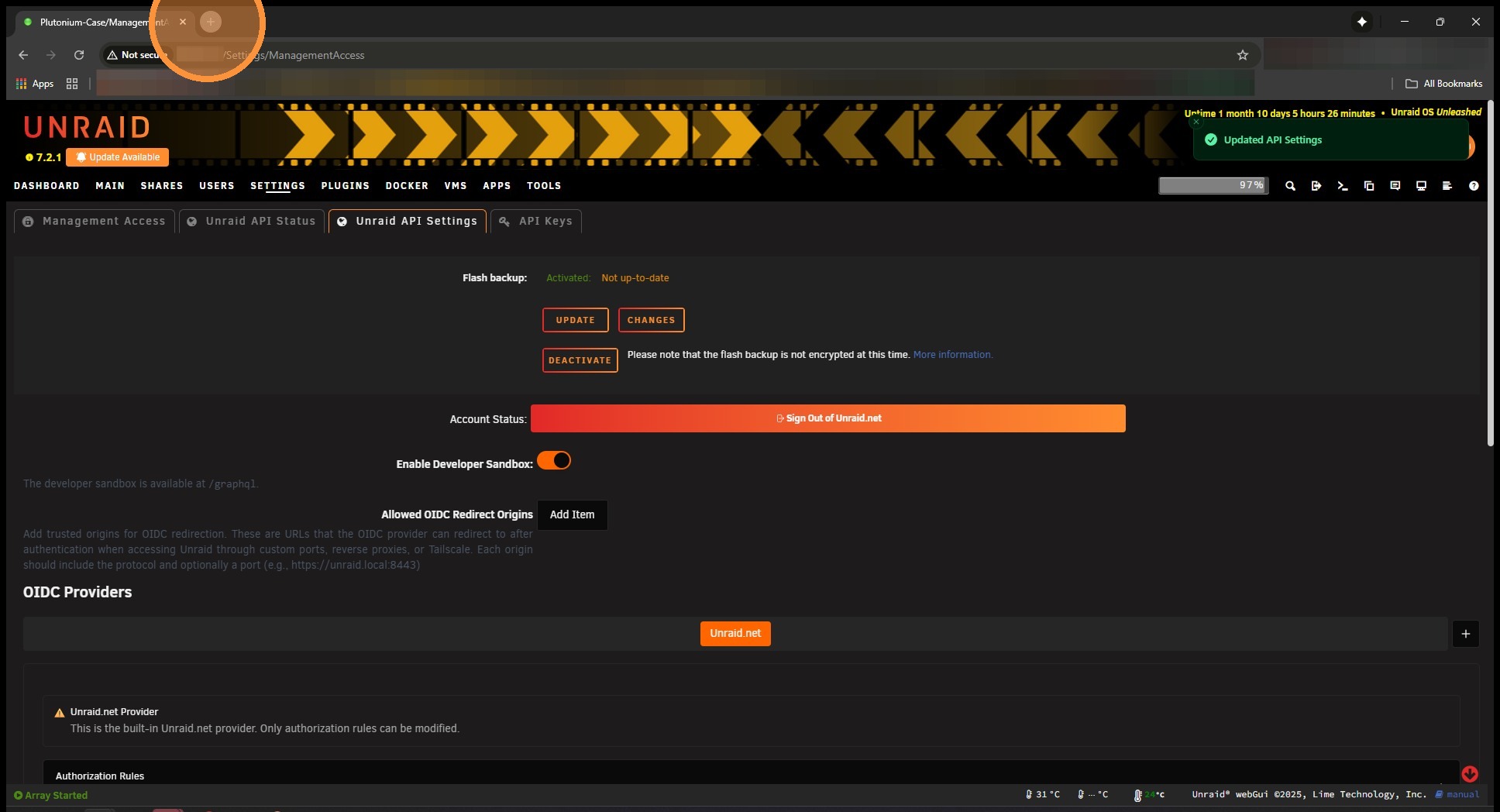Screen dimensions: 1500x812
Task: Open the feedback speech-bubble icon
Action: (x=1395, y=186)
